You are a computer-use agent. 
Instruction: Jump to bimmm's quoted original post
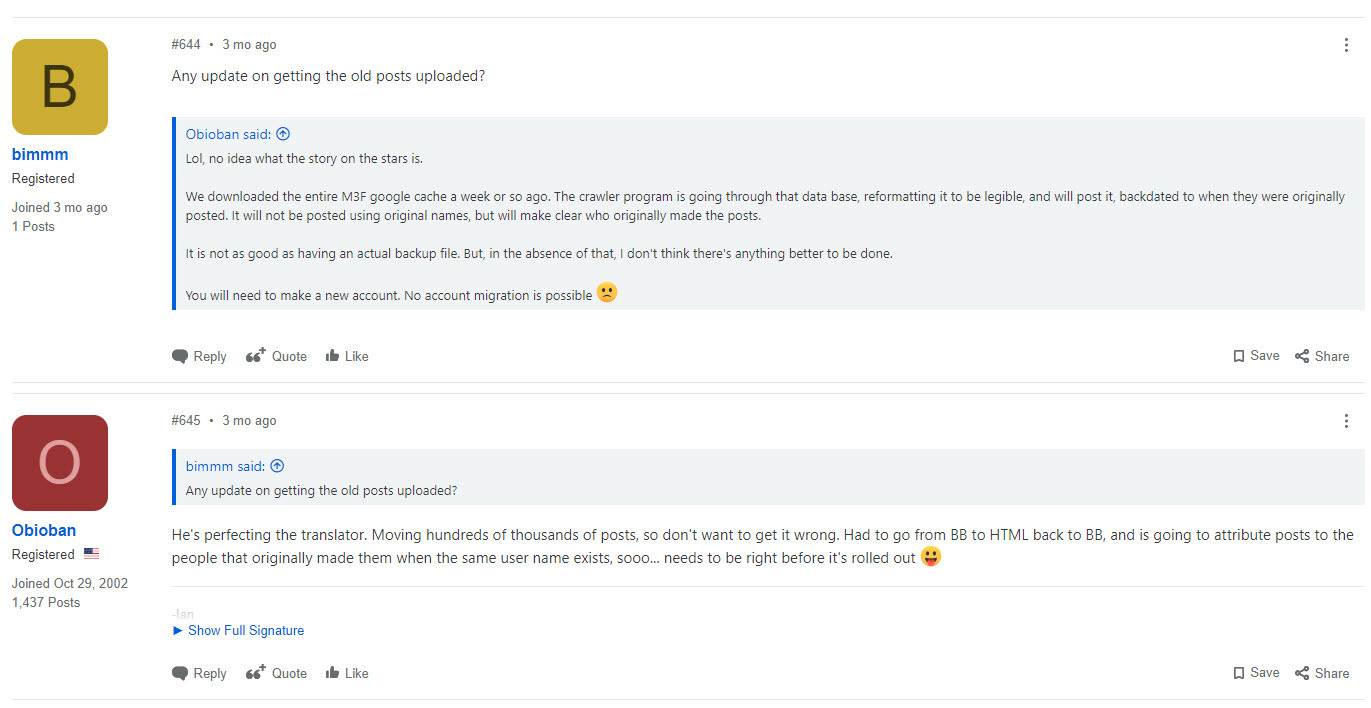click(278, 466)
